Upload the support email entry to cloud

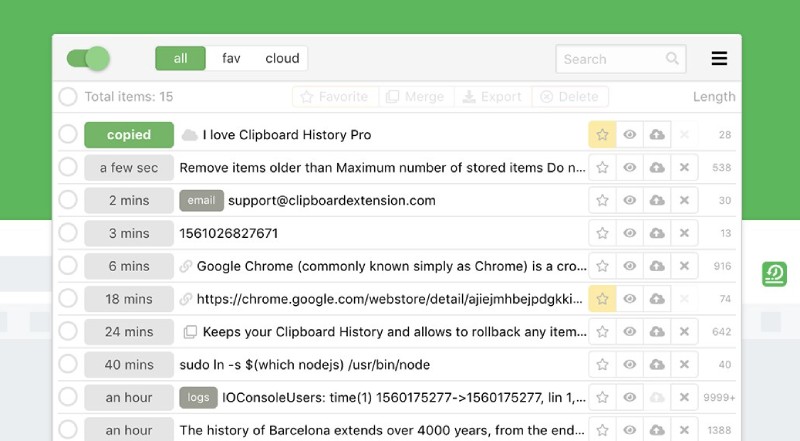click(657, 200)
